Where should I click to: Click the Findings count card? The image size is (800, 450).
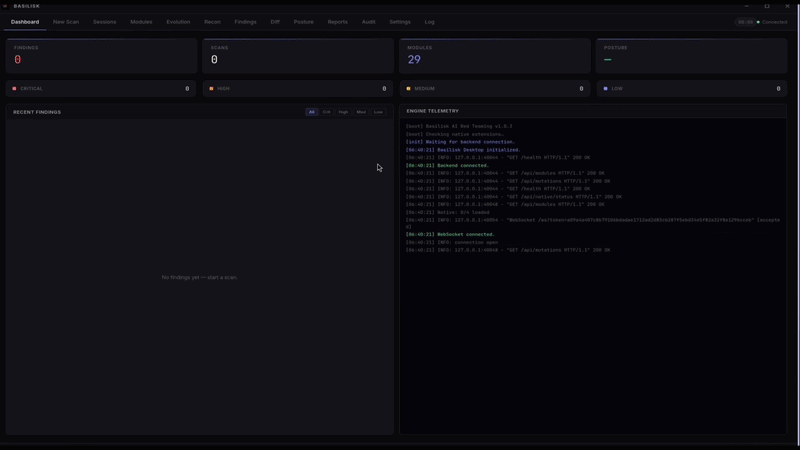click(x=102, y=56)
